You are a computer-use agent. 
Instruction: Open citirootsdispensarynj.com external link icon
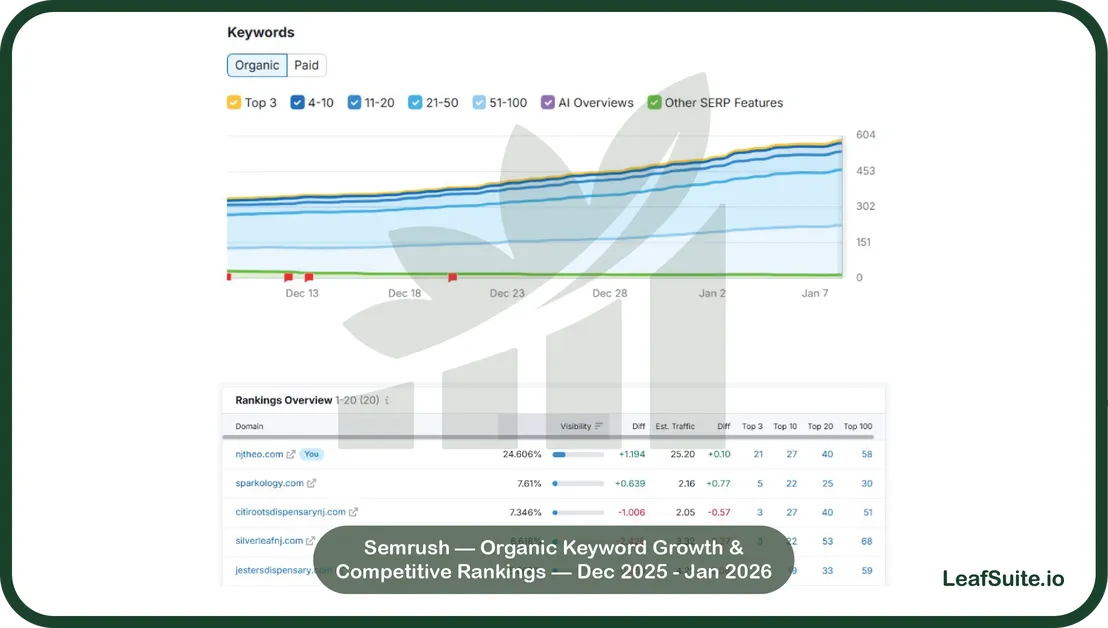click(353, 512)
